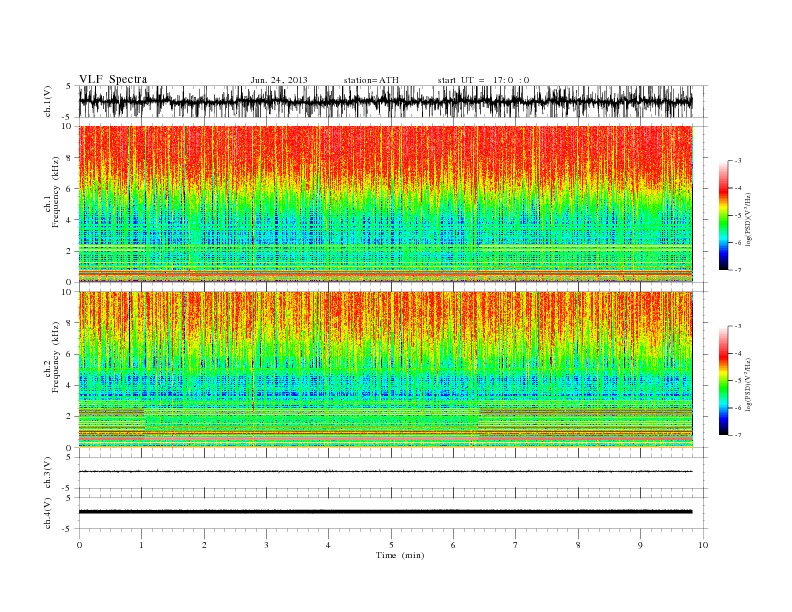The height and width of the screenshot is (612, 792).
Task: Click the 'ch.1(V)' axis label
Action: coord(48,101)
